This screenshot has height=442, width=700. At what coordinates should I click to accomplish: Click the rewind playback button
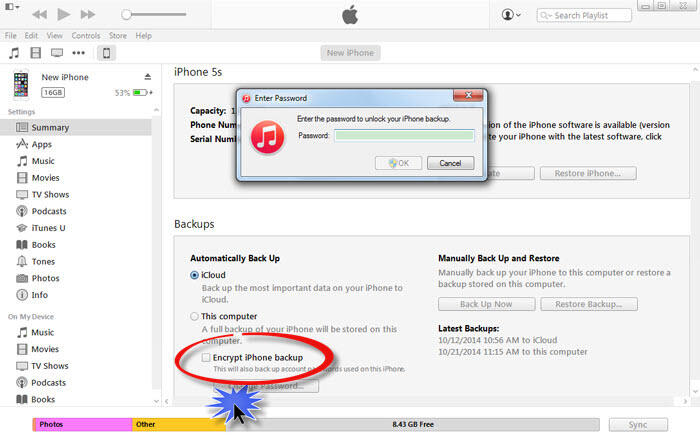(40, 15)
